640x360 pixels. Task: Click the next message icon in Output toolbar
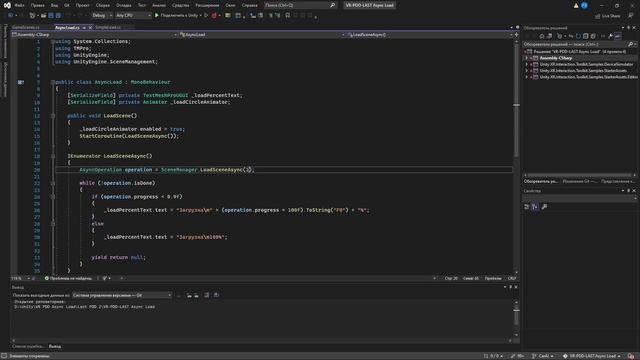196,295
